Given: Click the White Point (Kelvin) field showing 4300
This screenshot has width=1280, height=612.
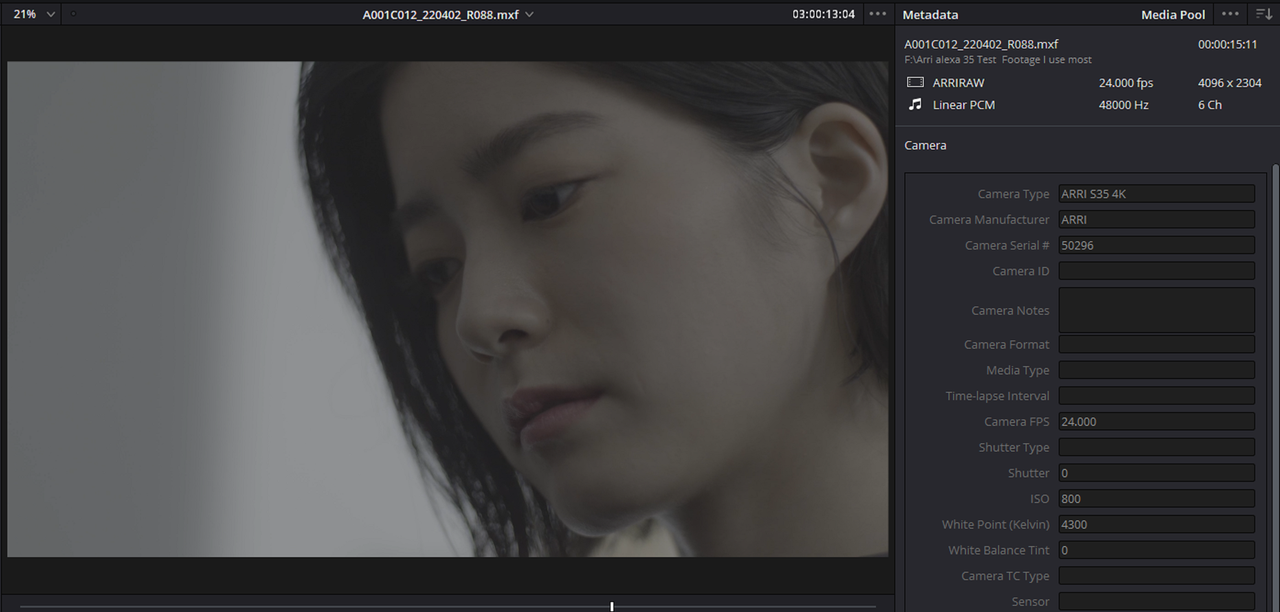Looking at the screenshot, I should (1156, 524).
